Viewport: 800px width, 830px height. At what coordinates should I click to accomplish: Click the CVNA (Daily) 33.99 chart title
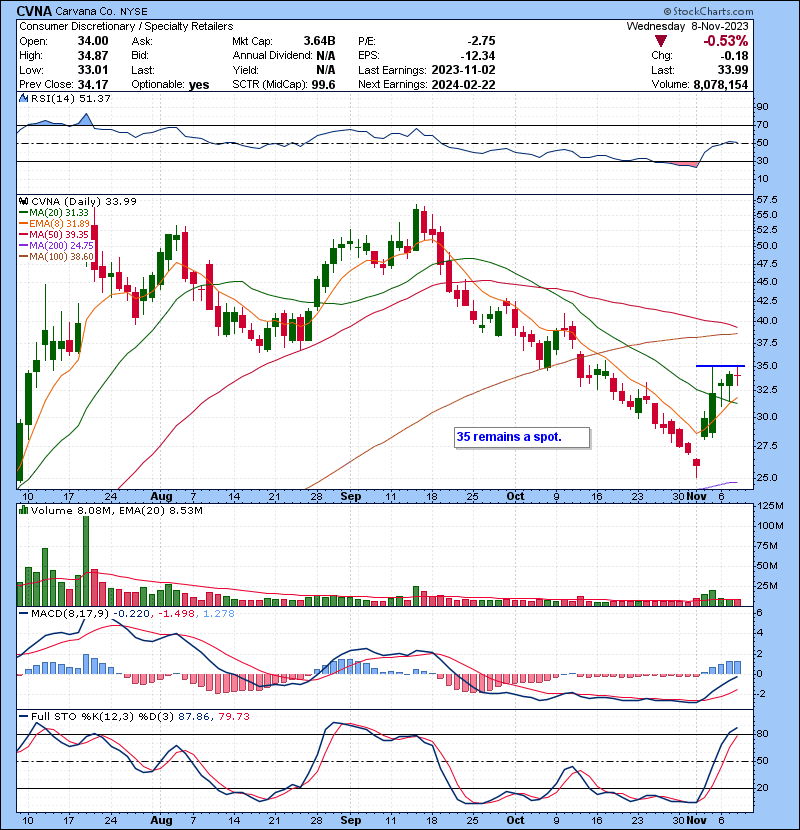pyautogui.click(x=84, y=201)
